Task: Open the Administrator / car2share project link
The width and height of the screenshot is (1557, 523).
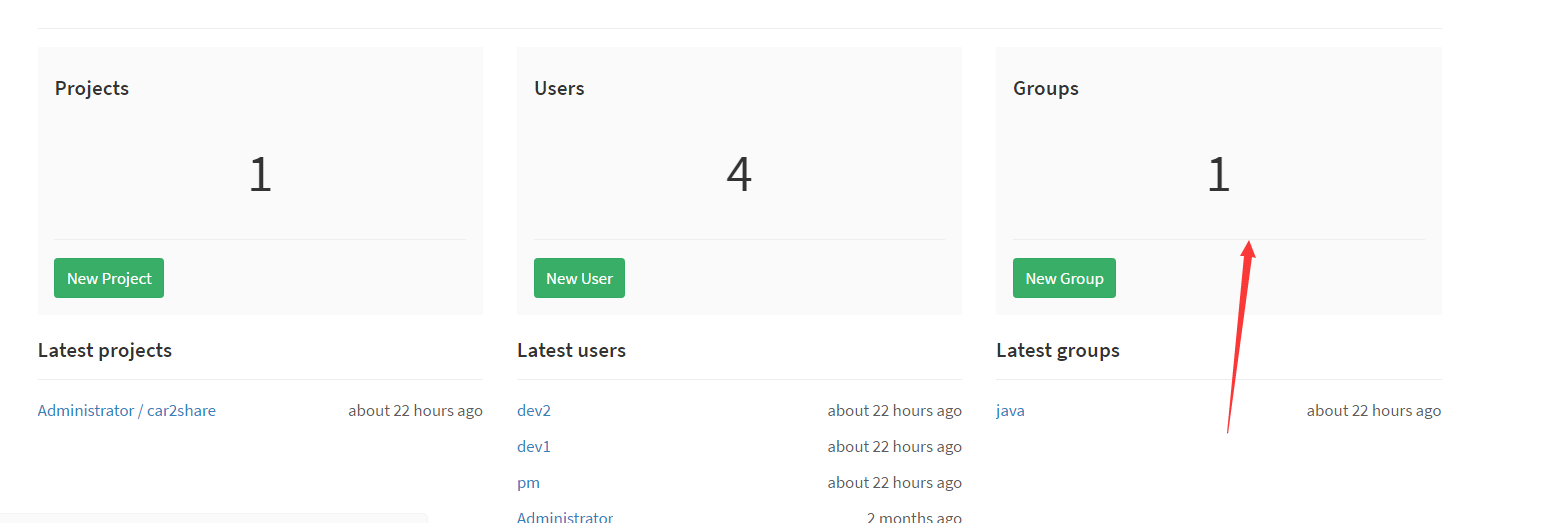Action: pos(127,410)
